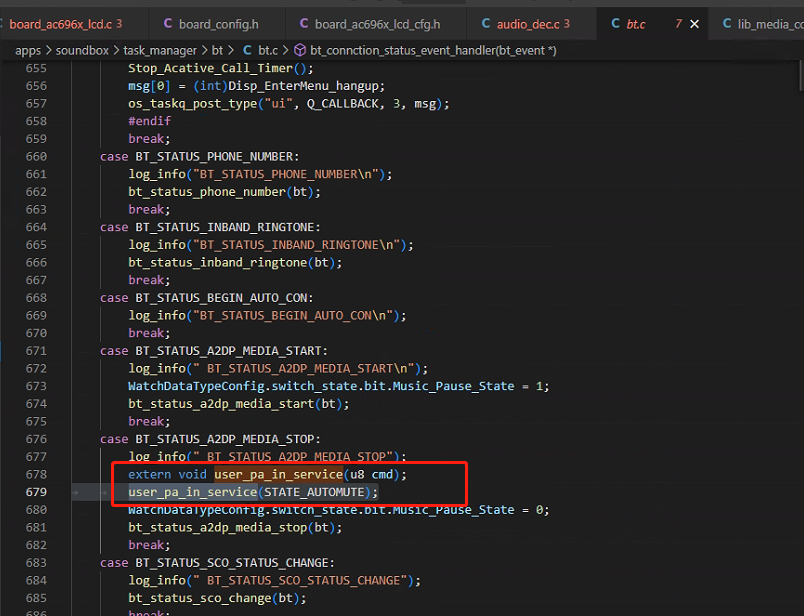Click Disp_EnterMenu_hangup on line 656
This screenshot has height=616, width=804.
pyautogui.click(x=304, y=86)
